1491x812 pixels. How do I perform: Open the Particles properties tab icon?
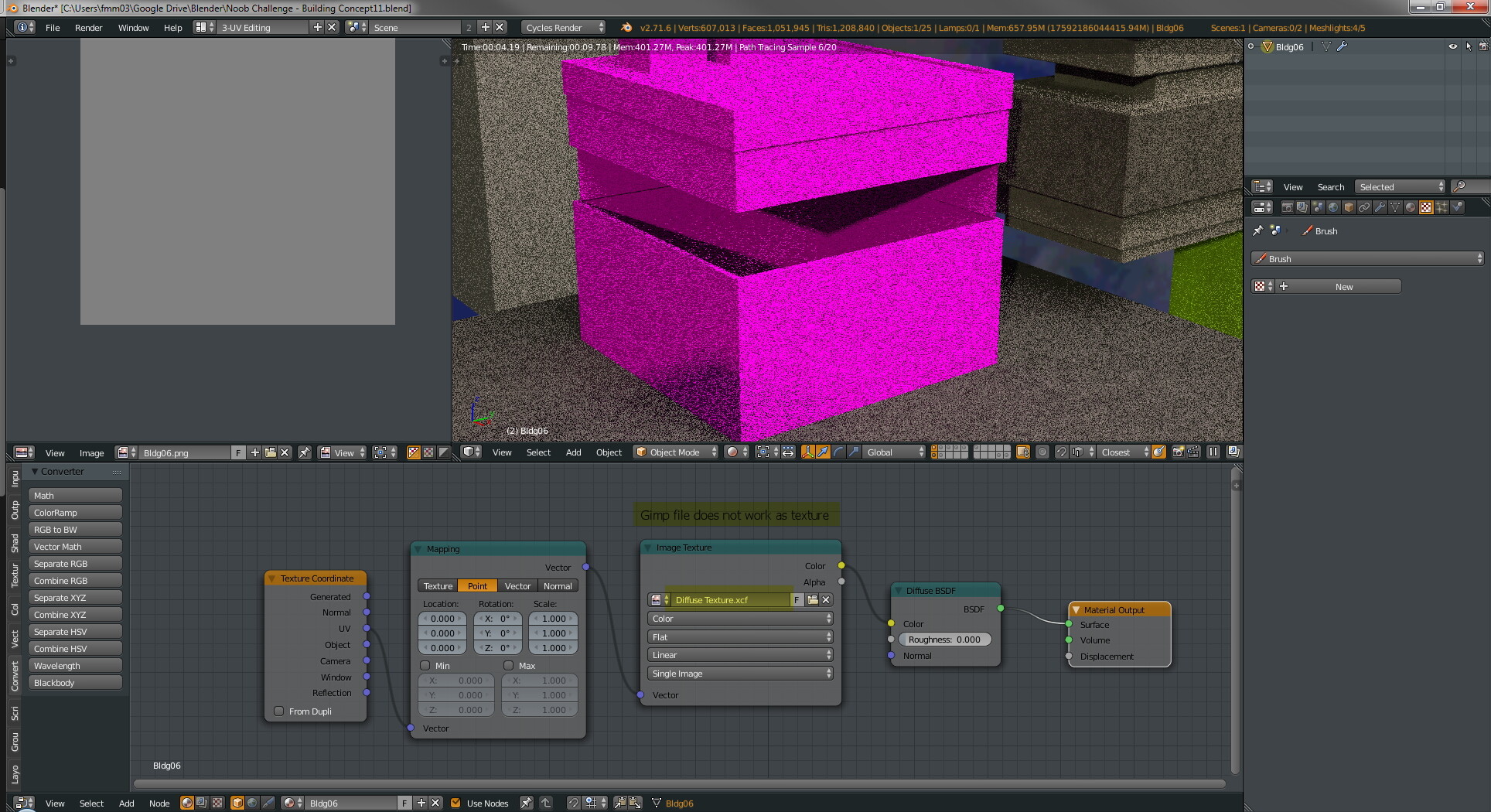click(1442, 206)
